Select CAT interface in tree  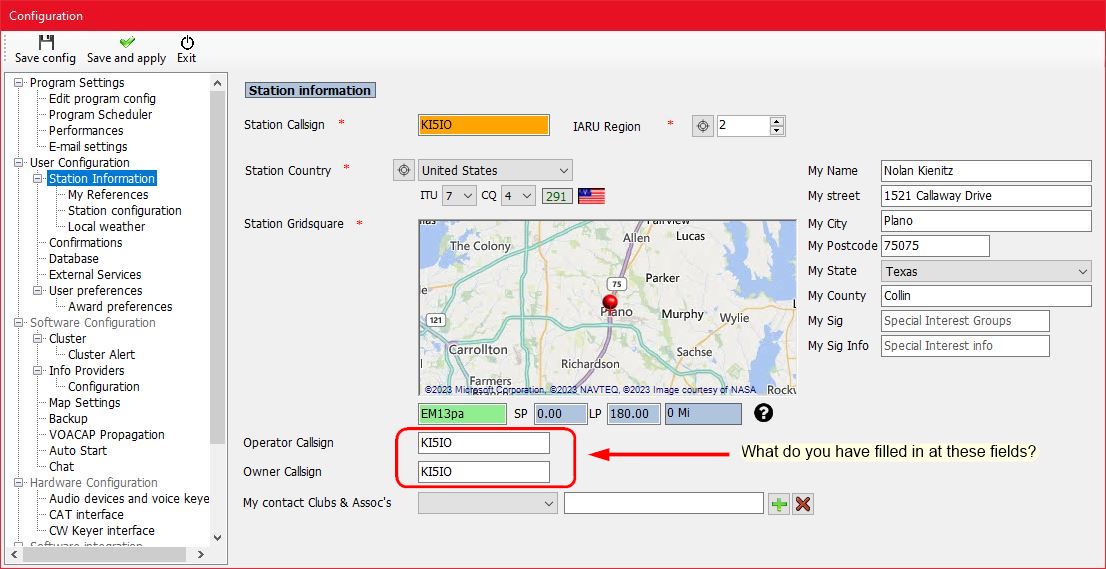[x=86, y=515]
